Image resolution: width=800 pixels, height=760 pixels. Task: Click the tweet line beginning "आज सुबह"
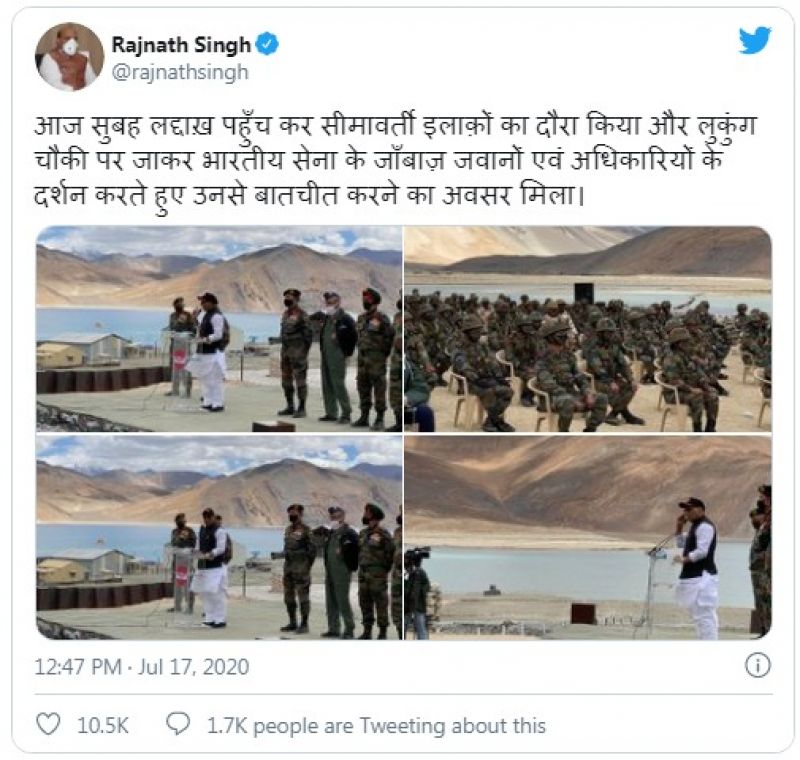click(x=395, y=126)
